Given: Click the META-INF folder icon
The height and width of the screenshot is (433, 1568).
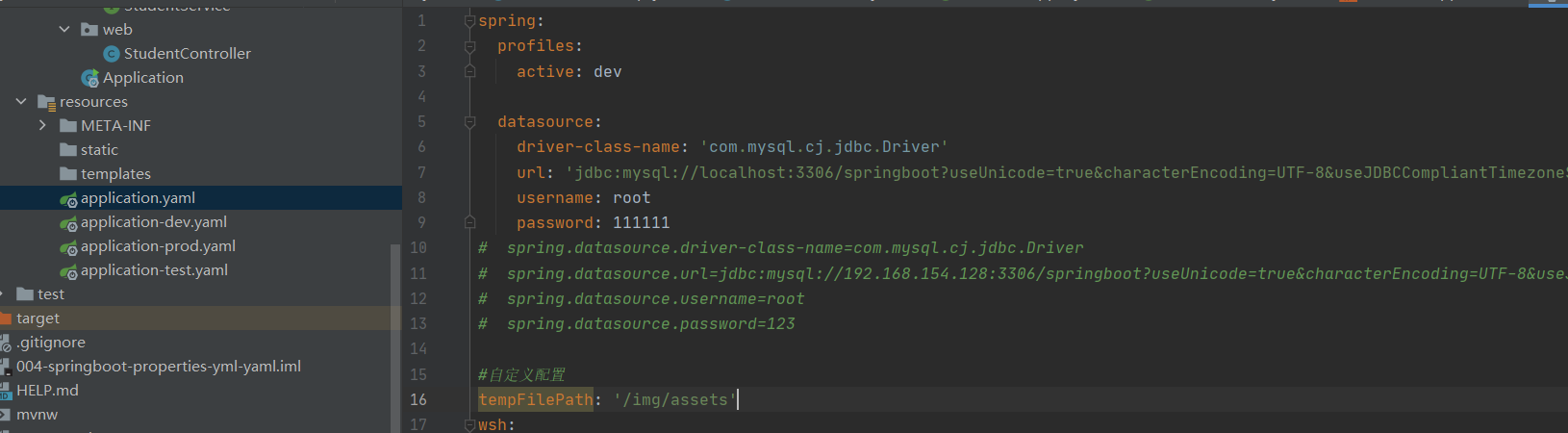Looking at the screenshot, I should point(68,126).
